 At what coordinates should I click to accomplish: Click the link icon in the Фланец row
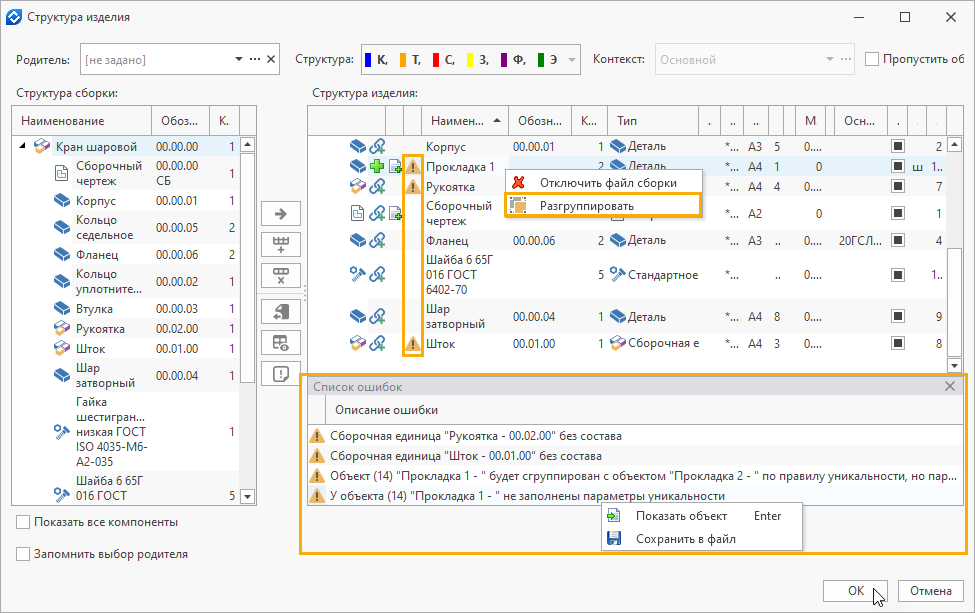(377, 240)
